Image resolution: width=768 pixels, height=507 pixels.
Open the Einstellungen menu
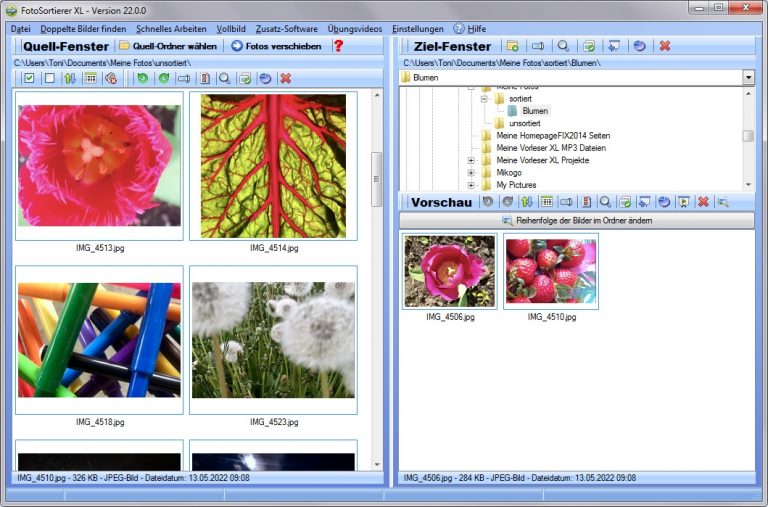point(418,29)
